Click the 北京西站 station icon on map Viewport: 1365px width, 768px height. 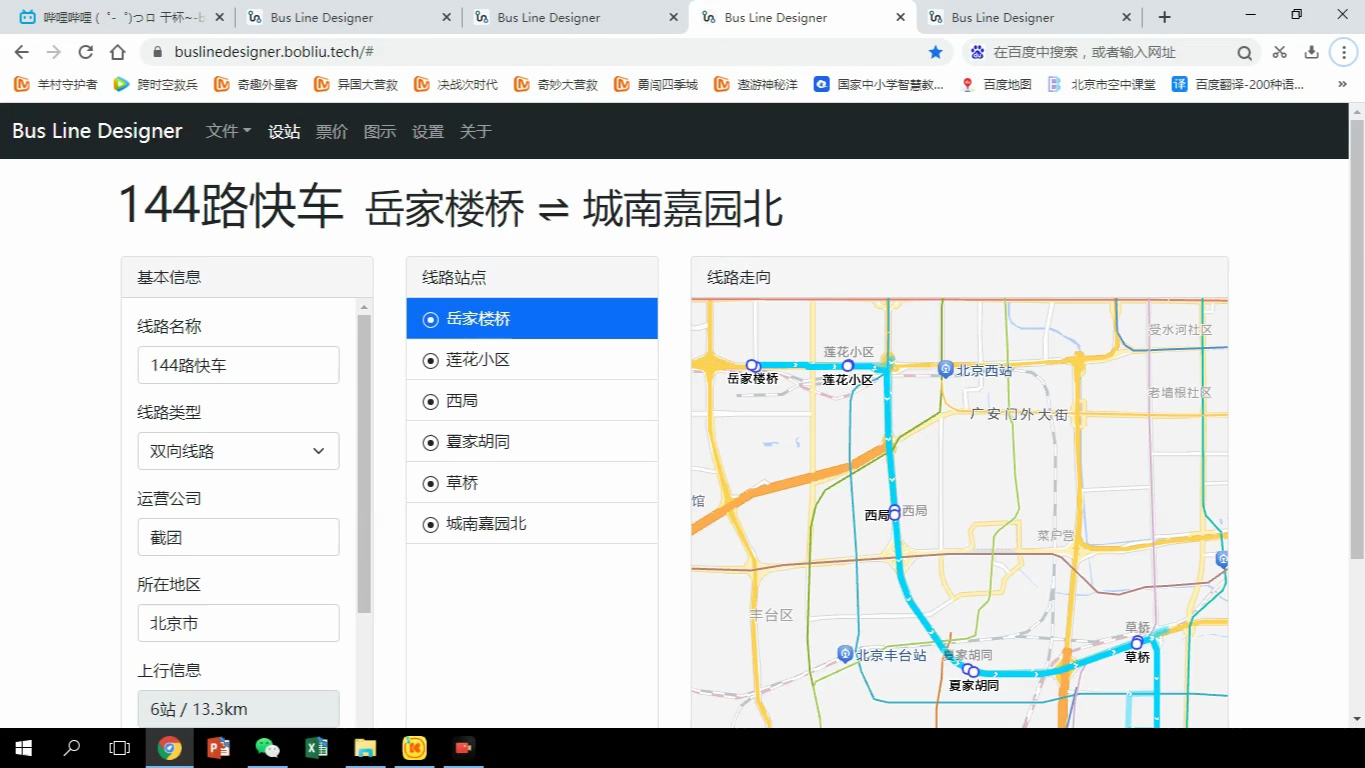[945, 370]
